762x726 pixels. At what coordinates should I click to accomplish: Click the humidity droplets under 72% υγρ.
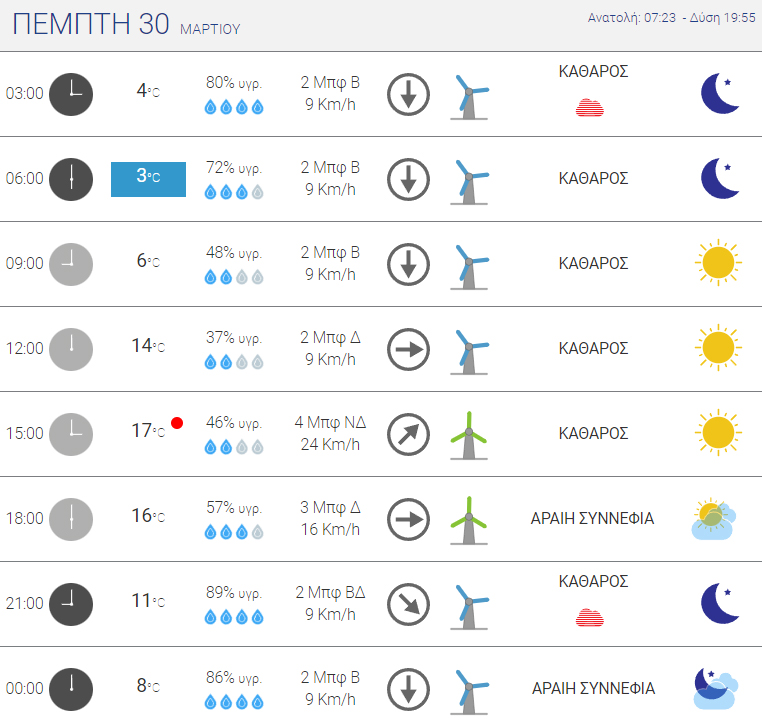[234, 192]
